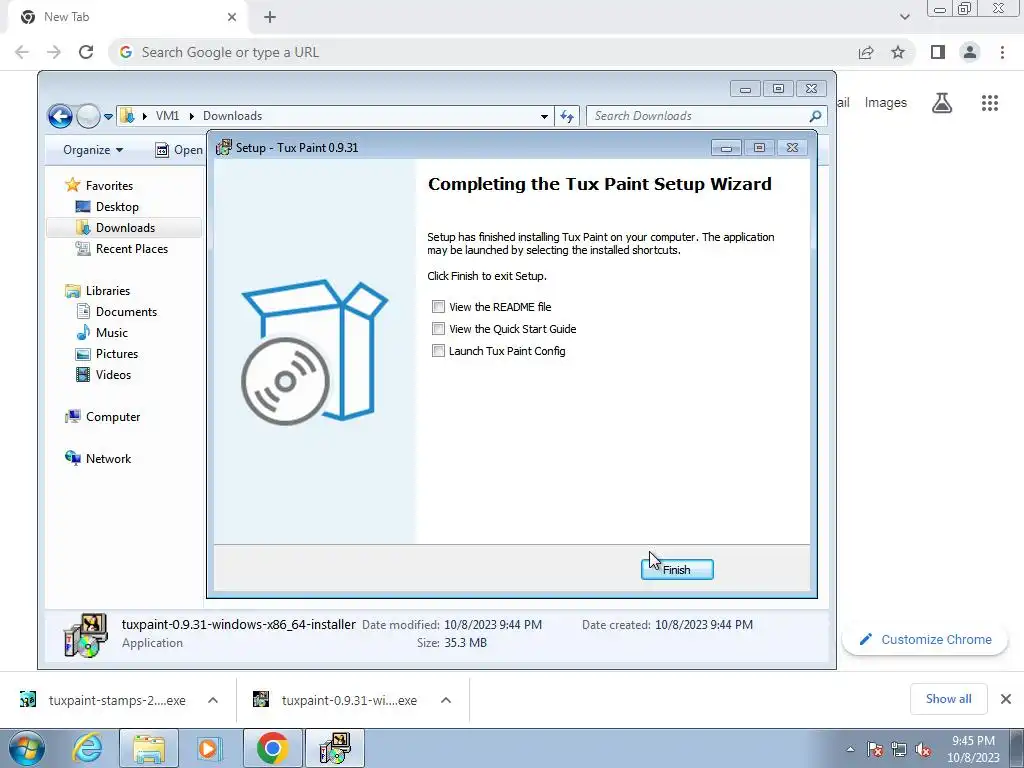Image resolution: width=1024 pixels, height=768 pixels.
Task: Open Chrome three-dot menu
Action: coord(1002,52)
